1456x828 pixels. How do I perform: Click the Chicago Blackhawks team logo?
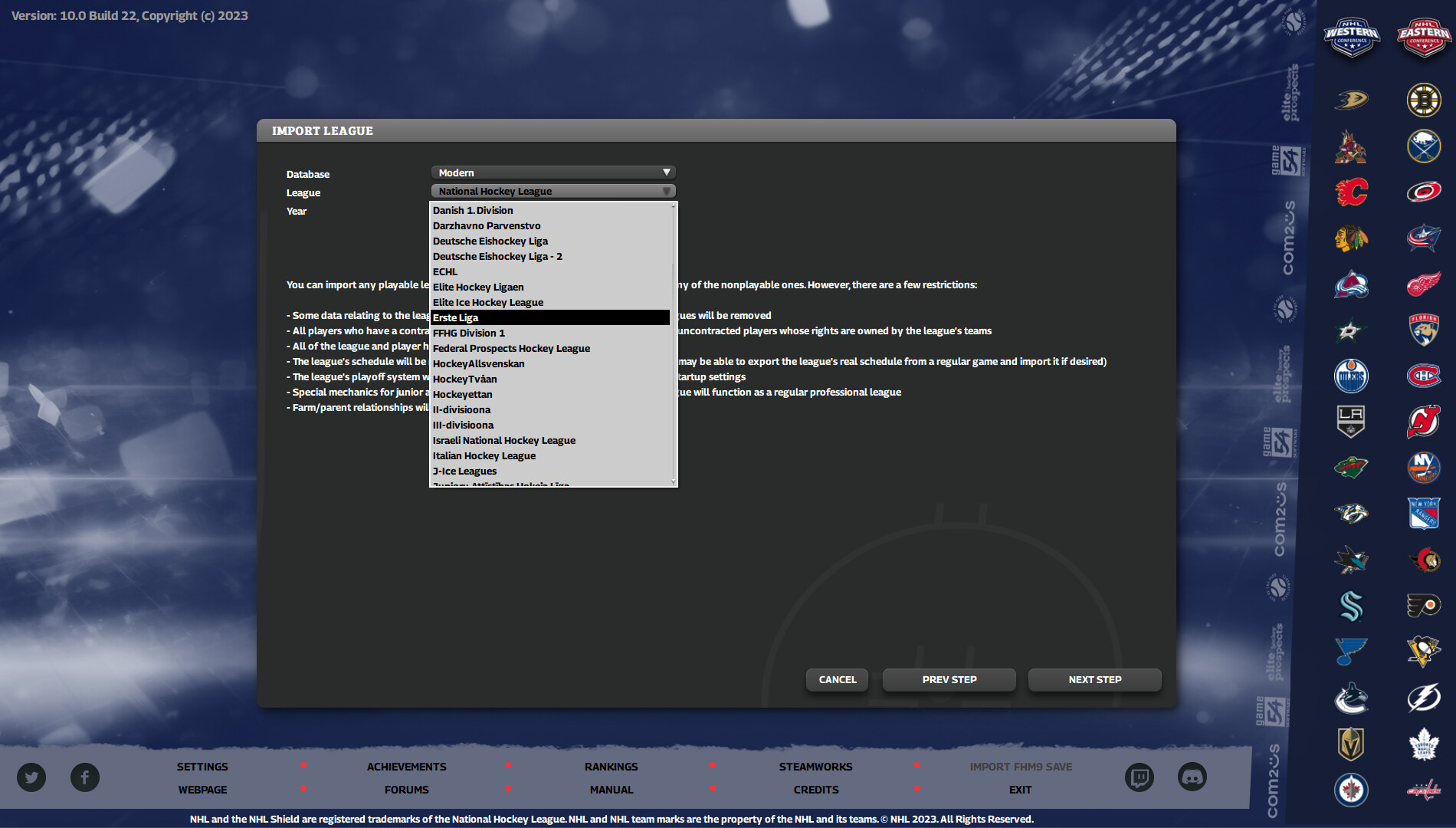click(x=1351, y=238)
